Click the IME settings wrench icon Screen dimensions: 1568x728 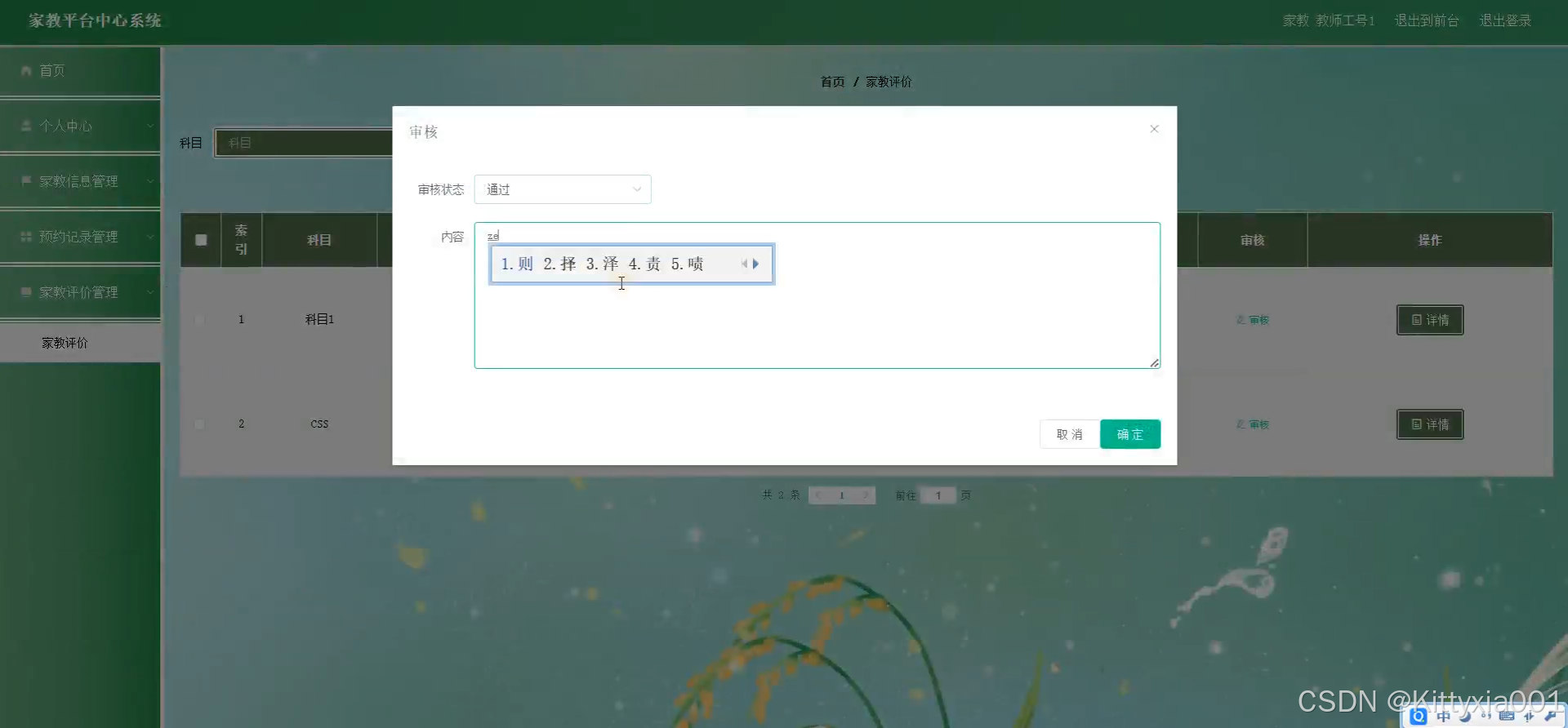click(x=1551, y=717)
